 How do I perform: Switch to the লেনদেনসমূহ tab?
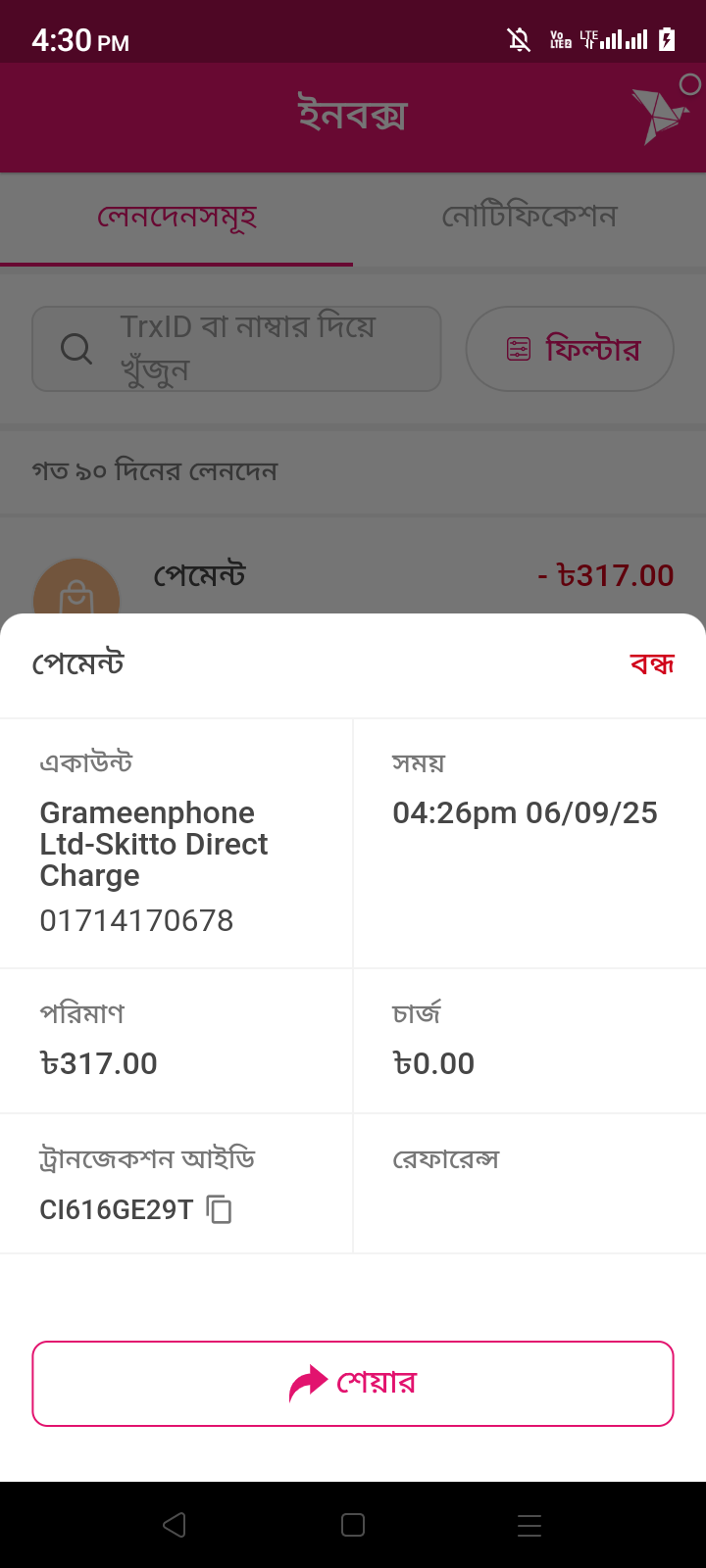point(176,217)
